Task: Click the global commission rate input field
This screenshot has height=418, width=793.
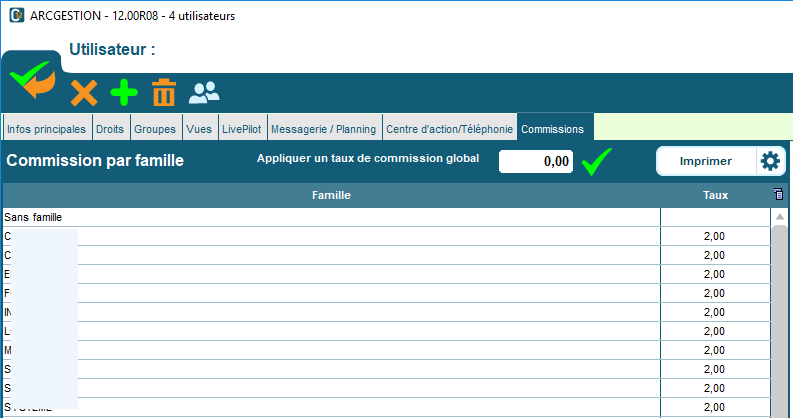Action: tap(536, 161)
